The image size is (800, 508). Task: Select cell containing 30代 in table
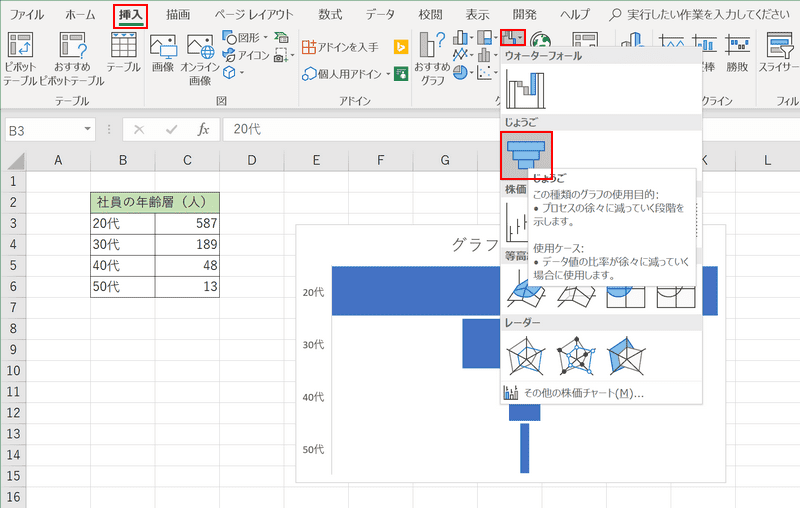[x=123, y=244]
